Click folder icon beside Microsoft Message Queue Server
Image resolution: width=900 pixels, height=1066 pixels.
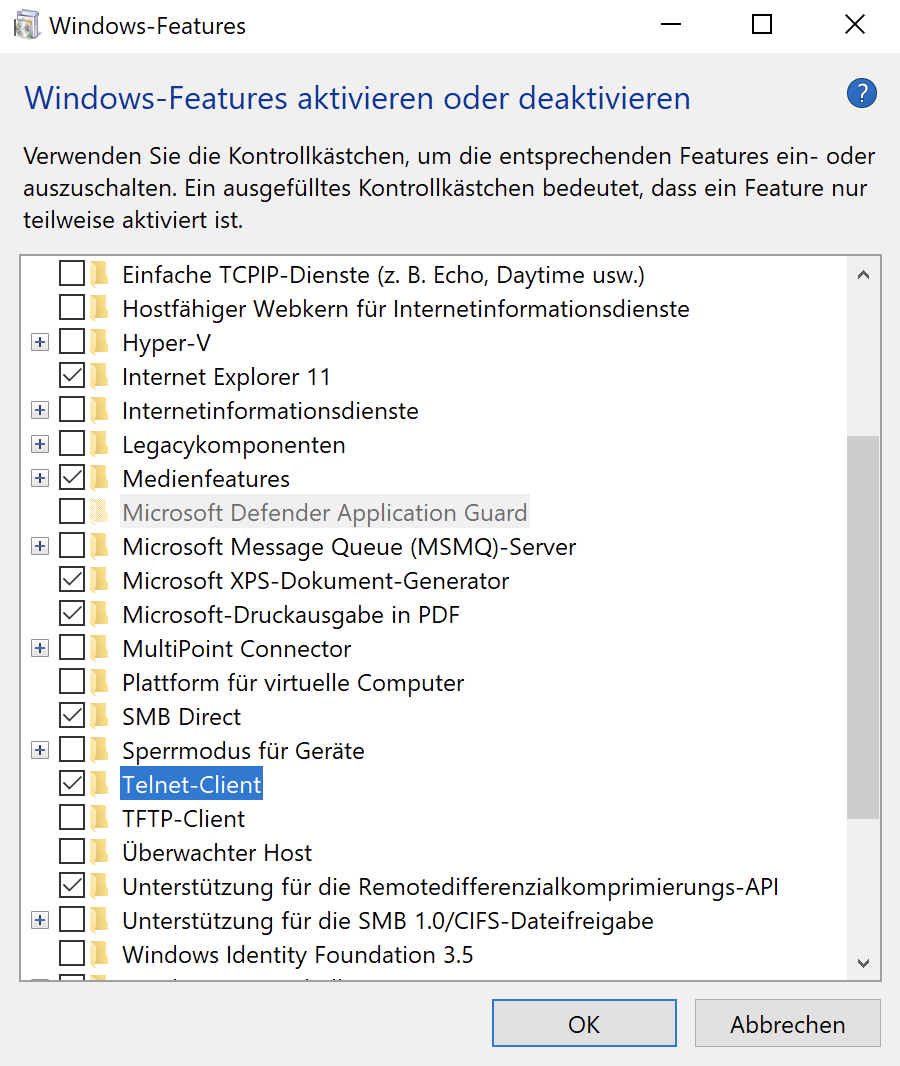tap(100, 546)
